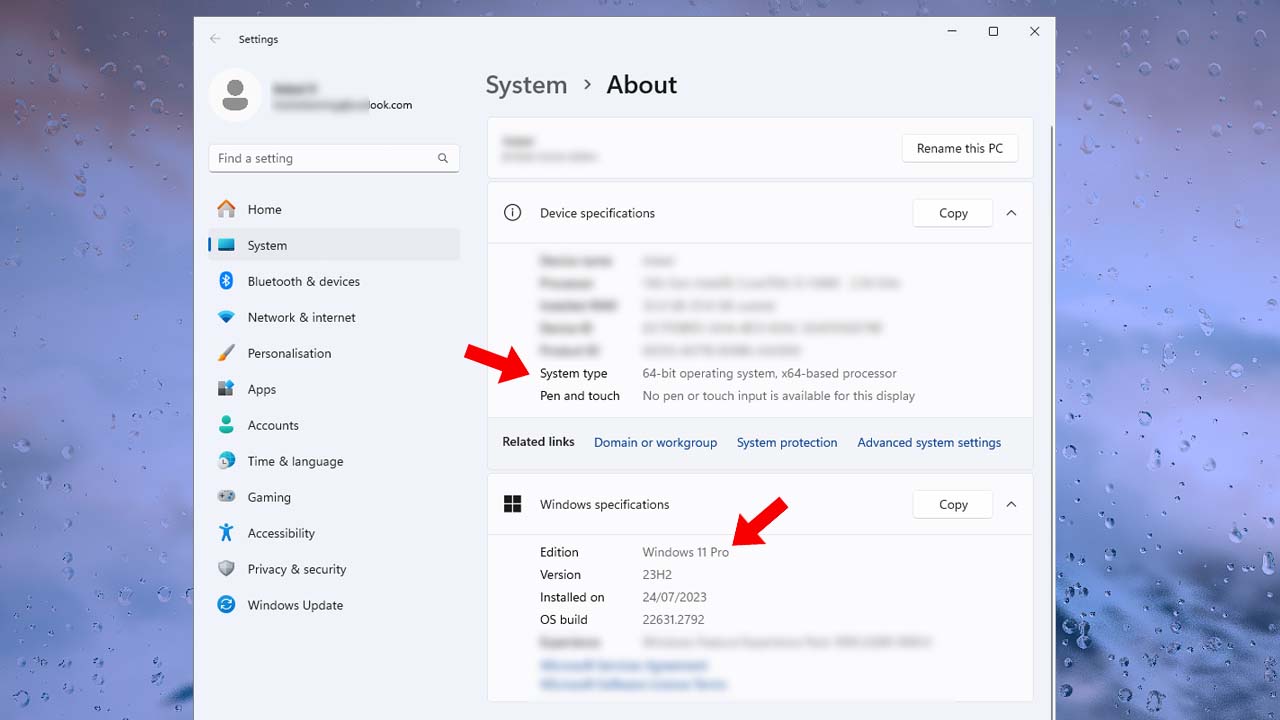This screenshot has width=1280, height=720.
Task: Open Advanced system settings link
Action: pyautogui.click(x=928, y=441)
